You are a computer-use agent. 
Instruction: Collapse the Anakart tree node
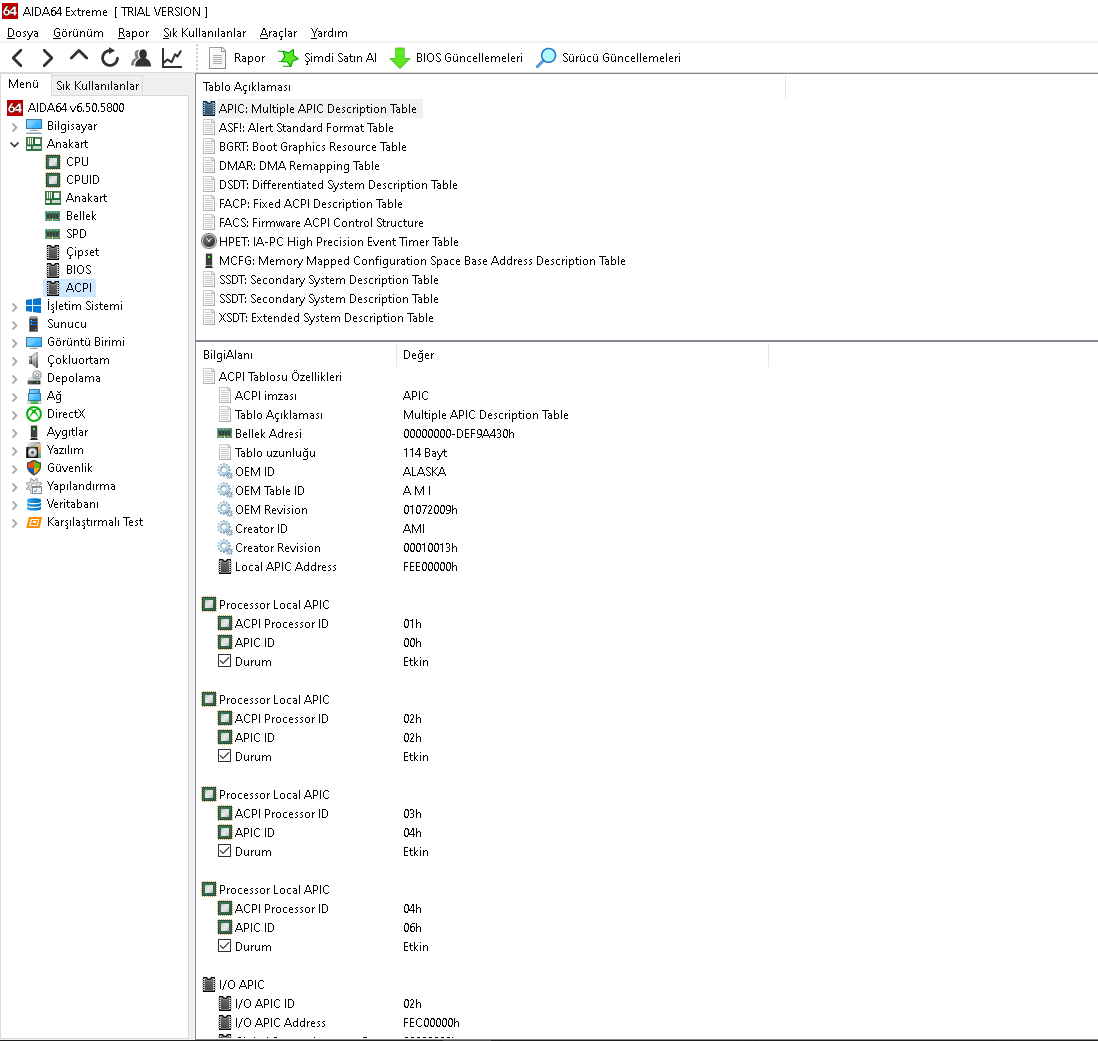(14, 144)
